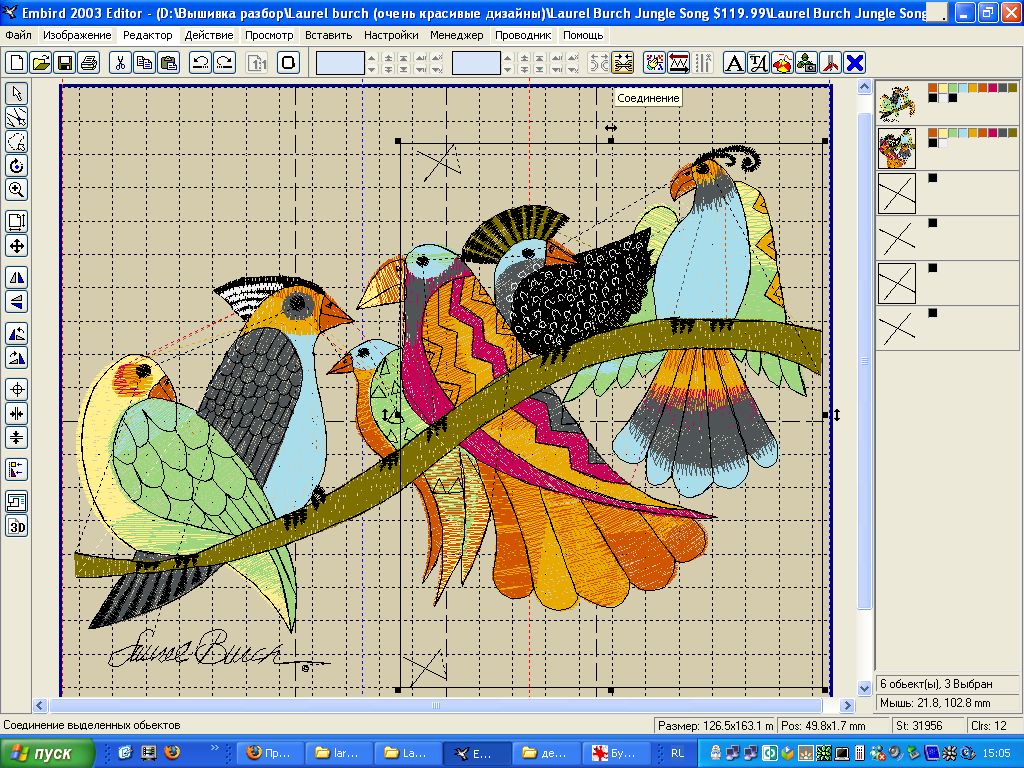Activate the zoom magnifier tool
Image resolution: width=1024 pixels, height=768 pixels.
[17, 189]
